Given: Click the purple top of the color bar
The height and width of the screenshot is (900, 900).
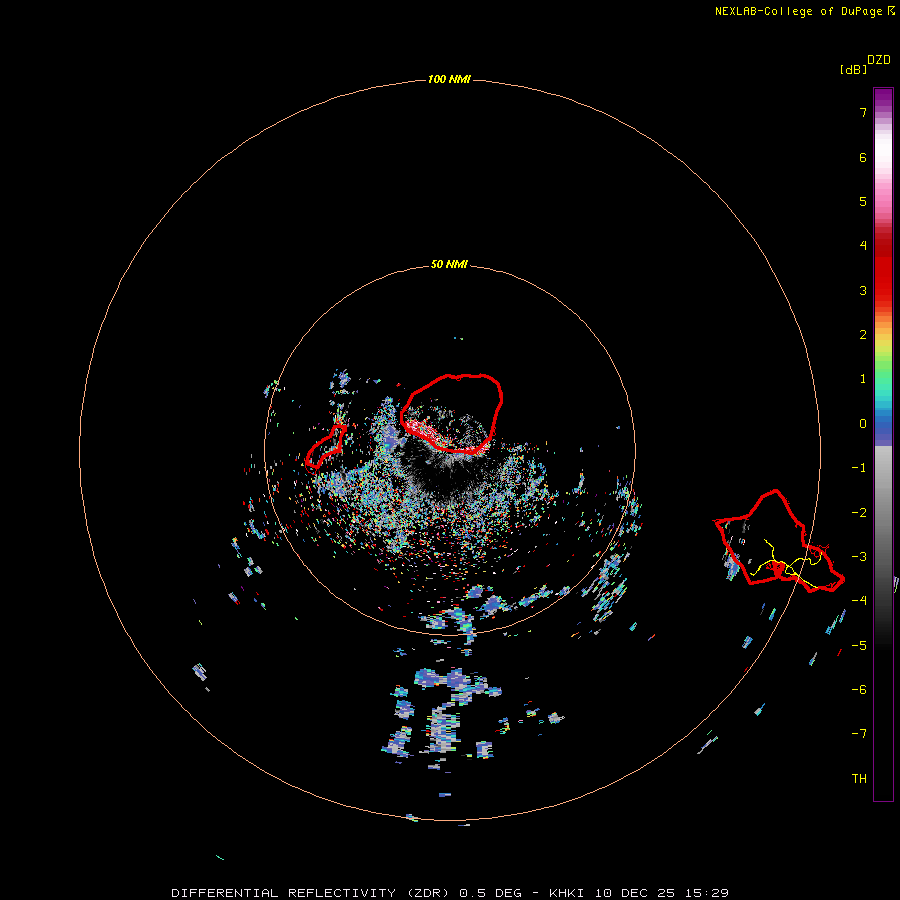Looking at the screenshot, I should tap(883, 98).
